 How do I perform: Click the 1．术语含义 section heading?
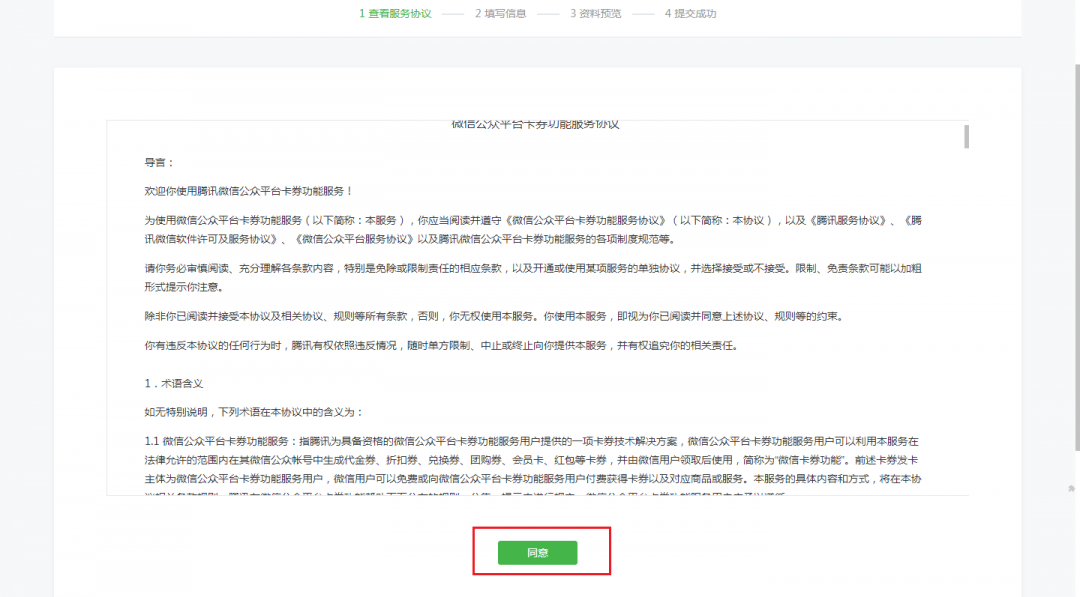coord(175,383)
